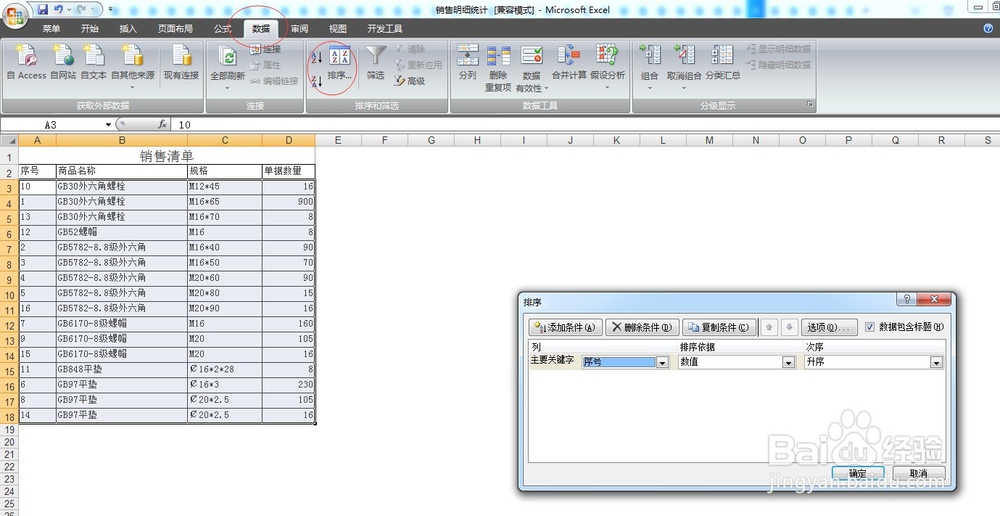Click the Name Box showing A3

pos(52,124)
